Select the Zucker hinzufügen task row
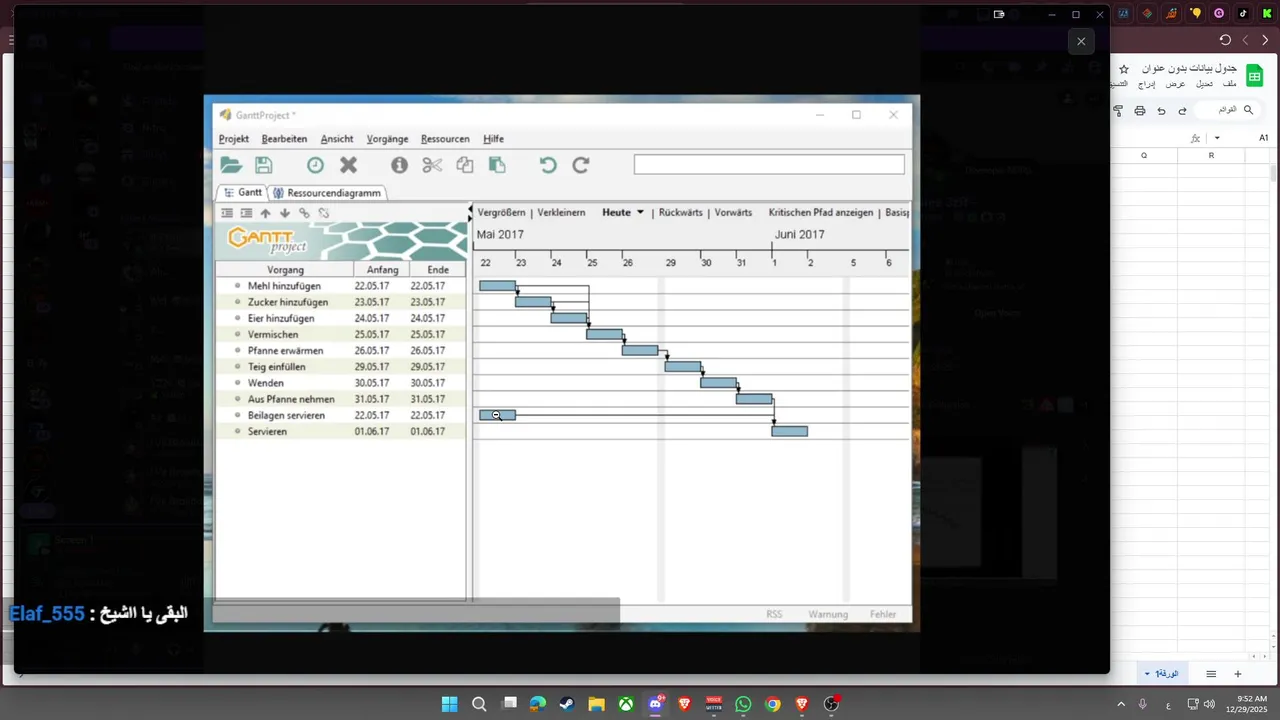 tap(341, 302)
